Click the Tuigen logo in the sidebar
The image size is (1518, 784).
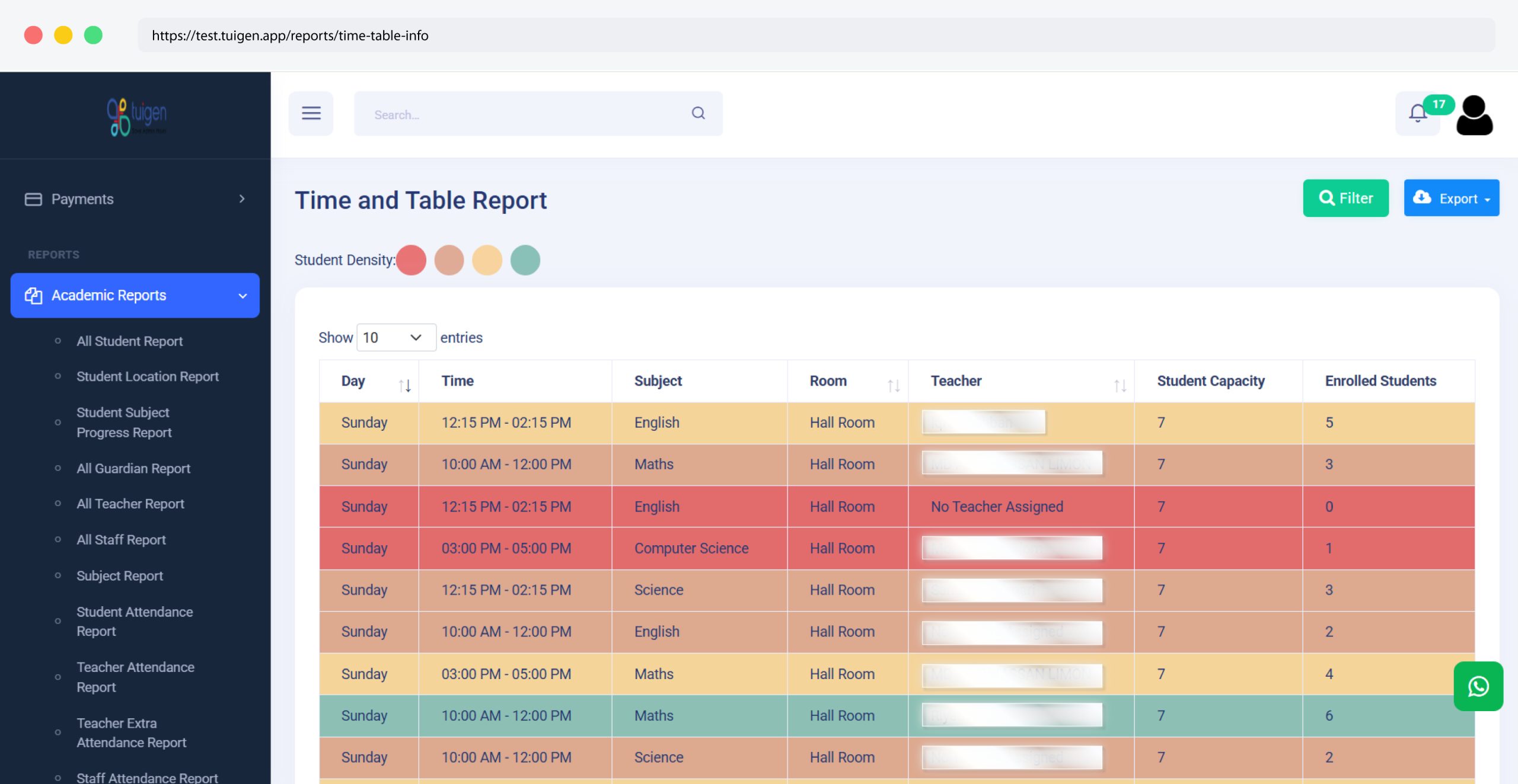tap(135, 116)
